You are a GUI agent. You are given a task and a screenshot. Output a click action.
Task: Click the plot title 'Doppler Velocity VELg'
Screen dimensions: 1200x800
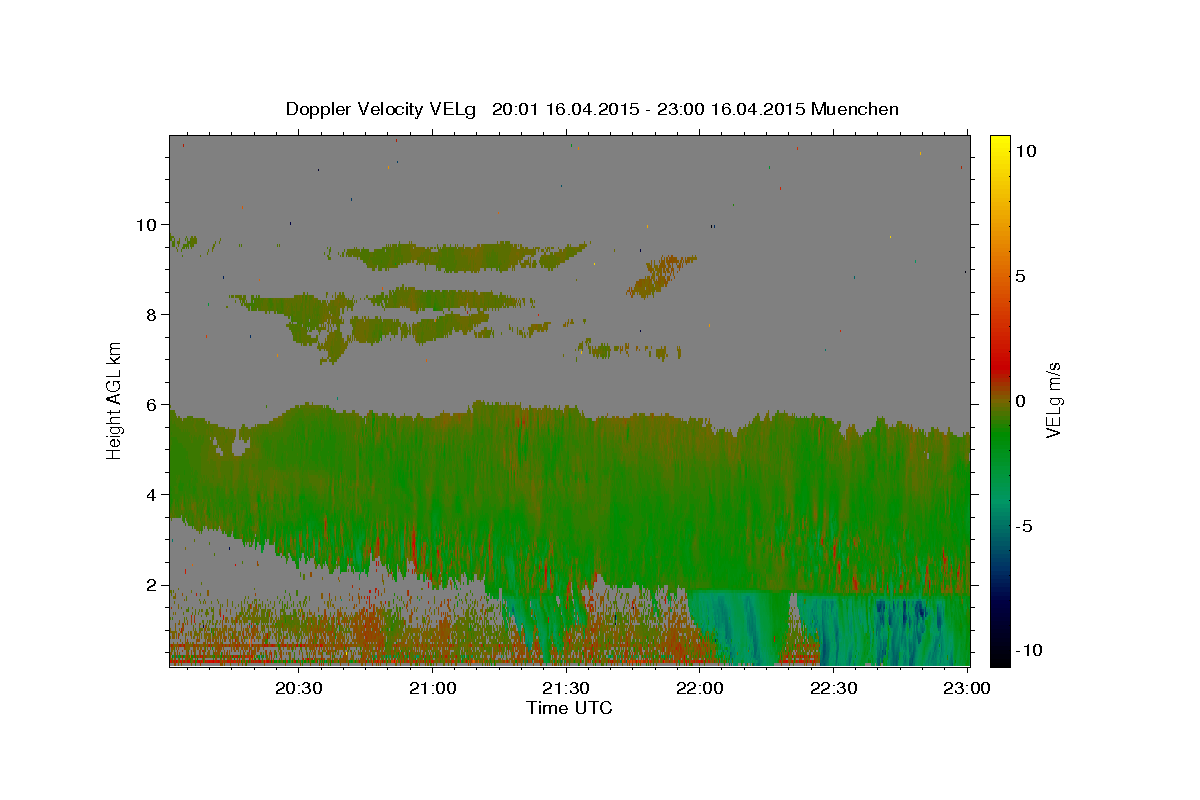click(x=383, y=109)
